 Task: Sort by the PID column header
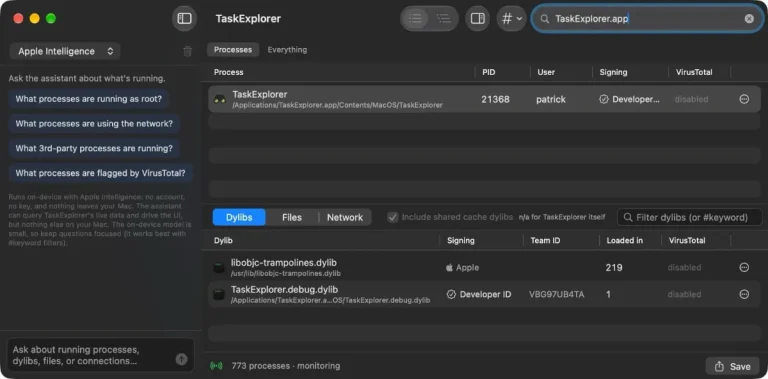[x=488, y=72]
